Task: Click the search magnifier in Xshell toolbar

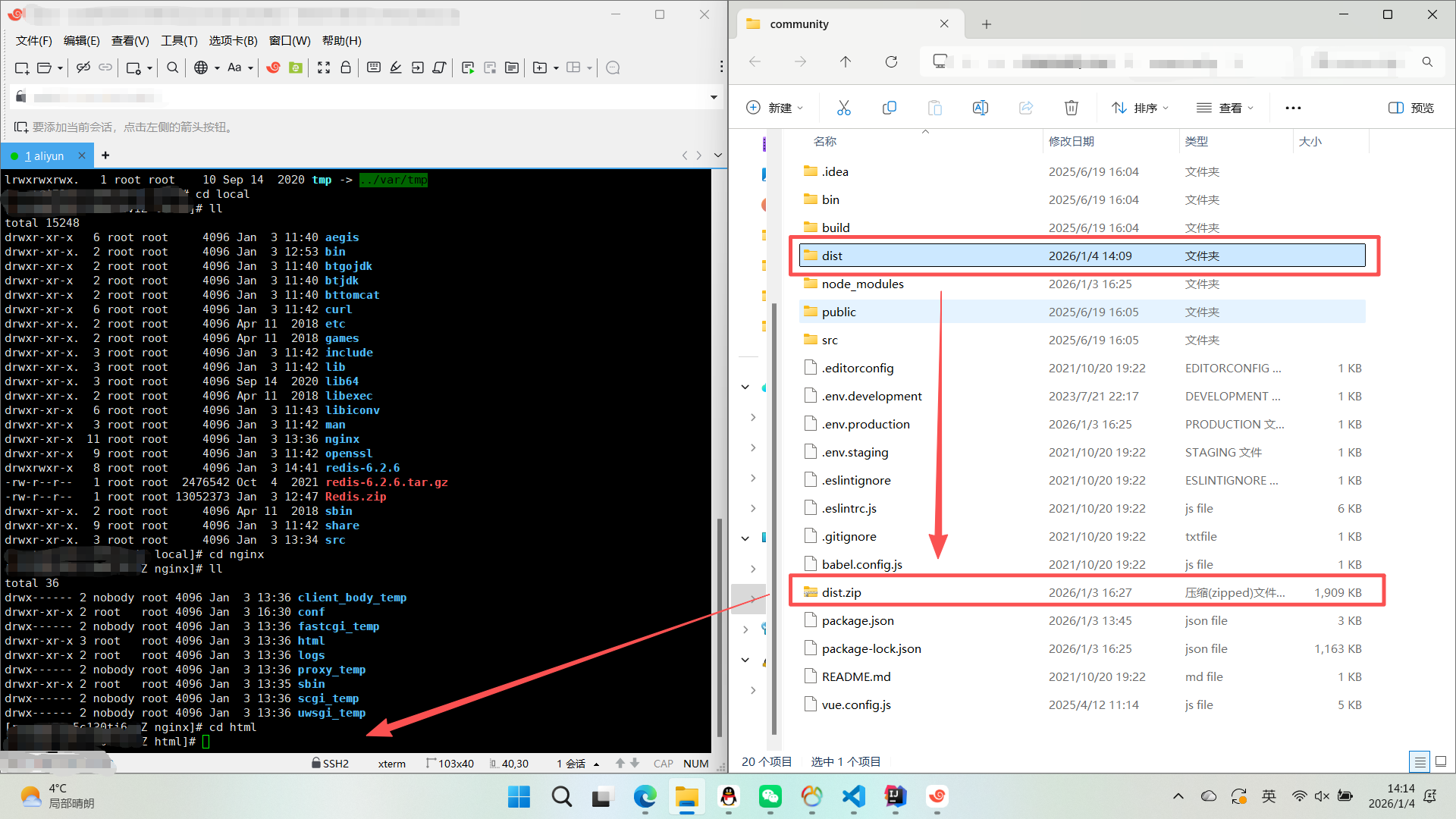Action: [x=172, y=68]
